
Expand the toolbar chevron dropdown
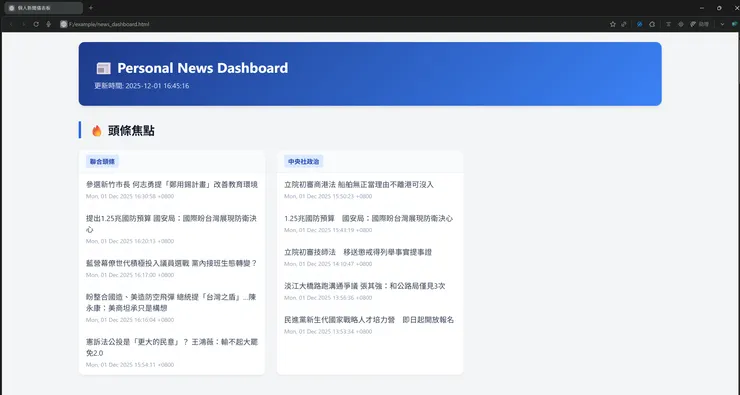coord(722,24)
